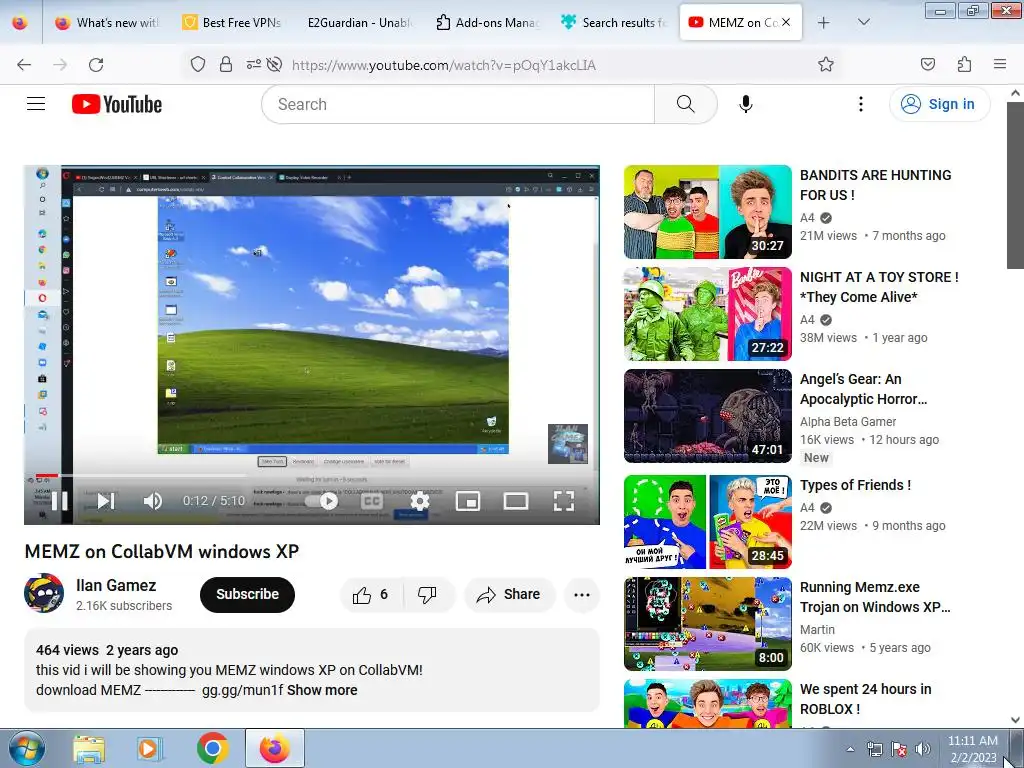Start voice search with the microphone icon
The image size is (1024, 768).
click(x=746, y=104)
